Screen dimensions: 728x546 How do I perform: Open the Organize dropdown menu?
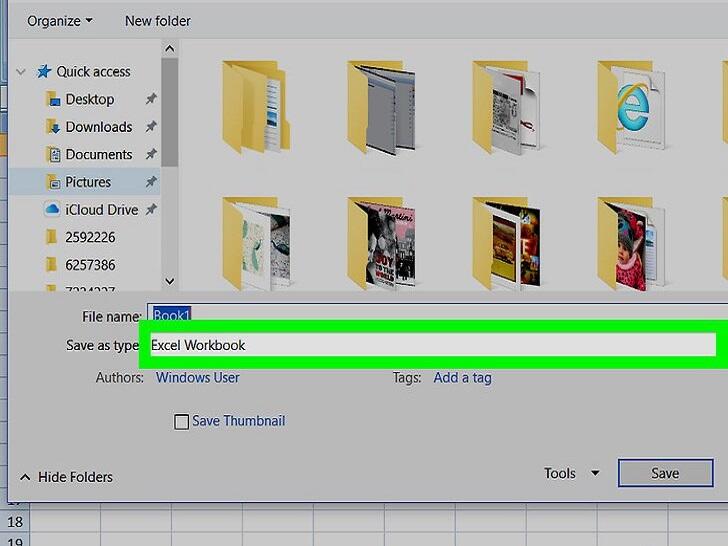click(x=59, y=21)
